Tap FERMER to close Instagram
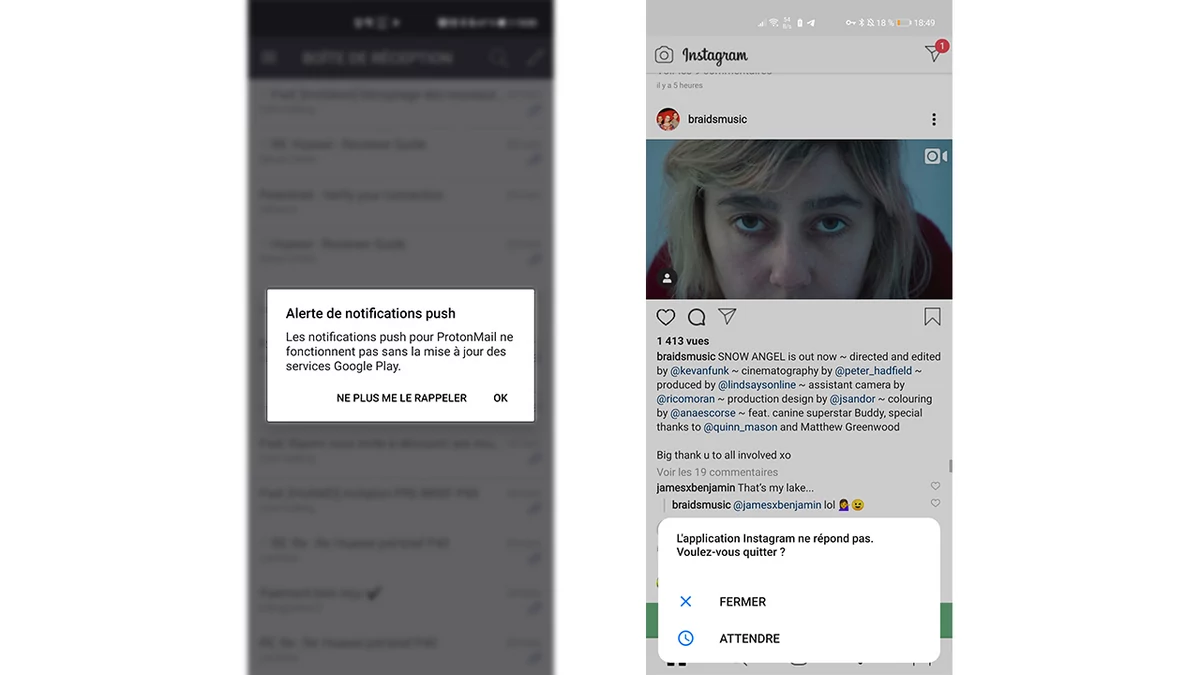This screenshot has width=1200, height=675. 742,602
